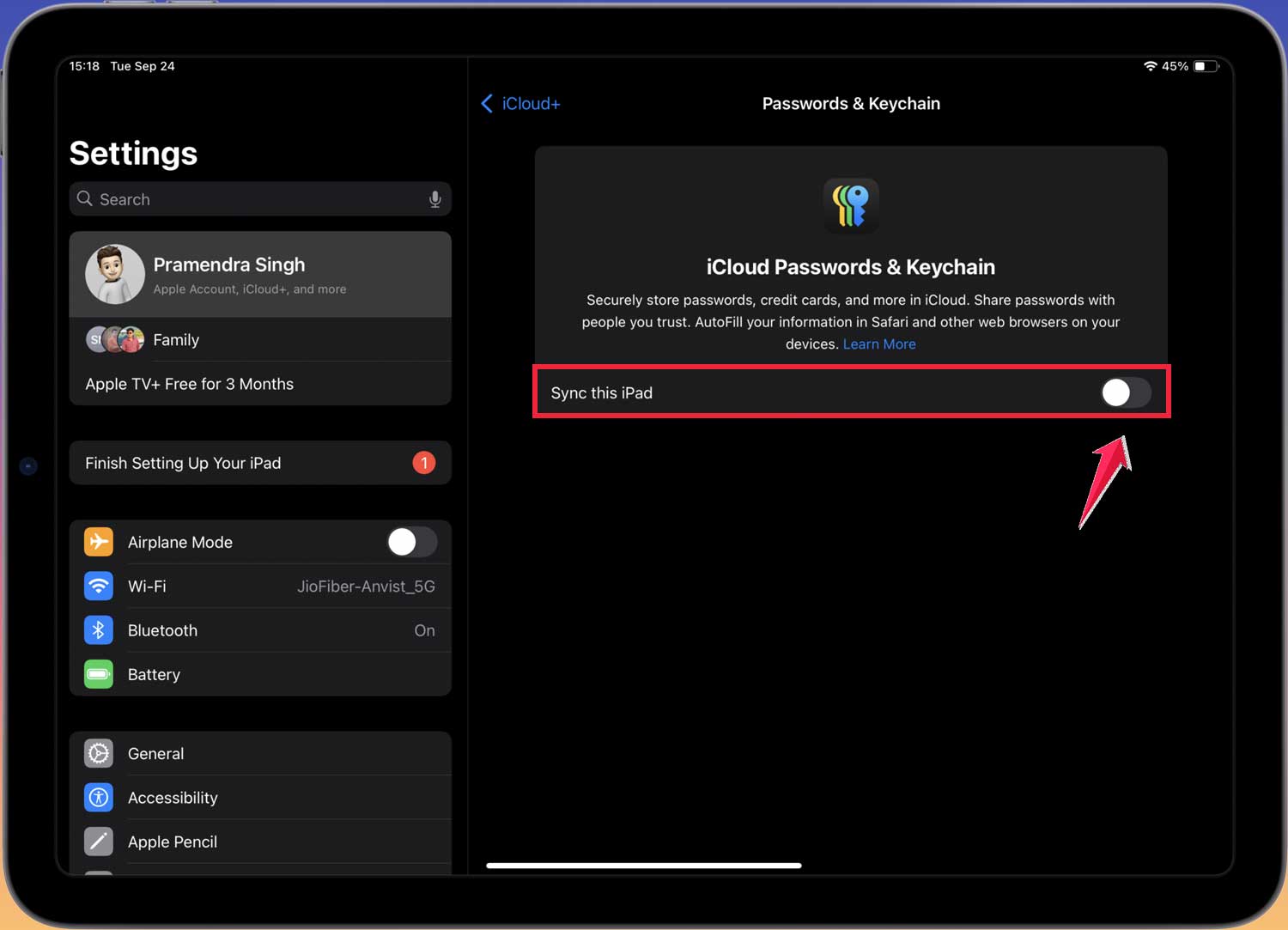Select the Airplane Mode icon
The width and height of the screenshot is (1288, 930).
(98, 542)
